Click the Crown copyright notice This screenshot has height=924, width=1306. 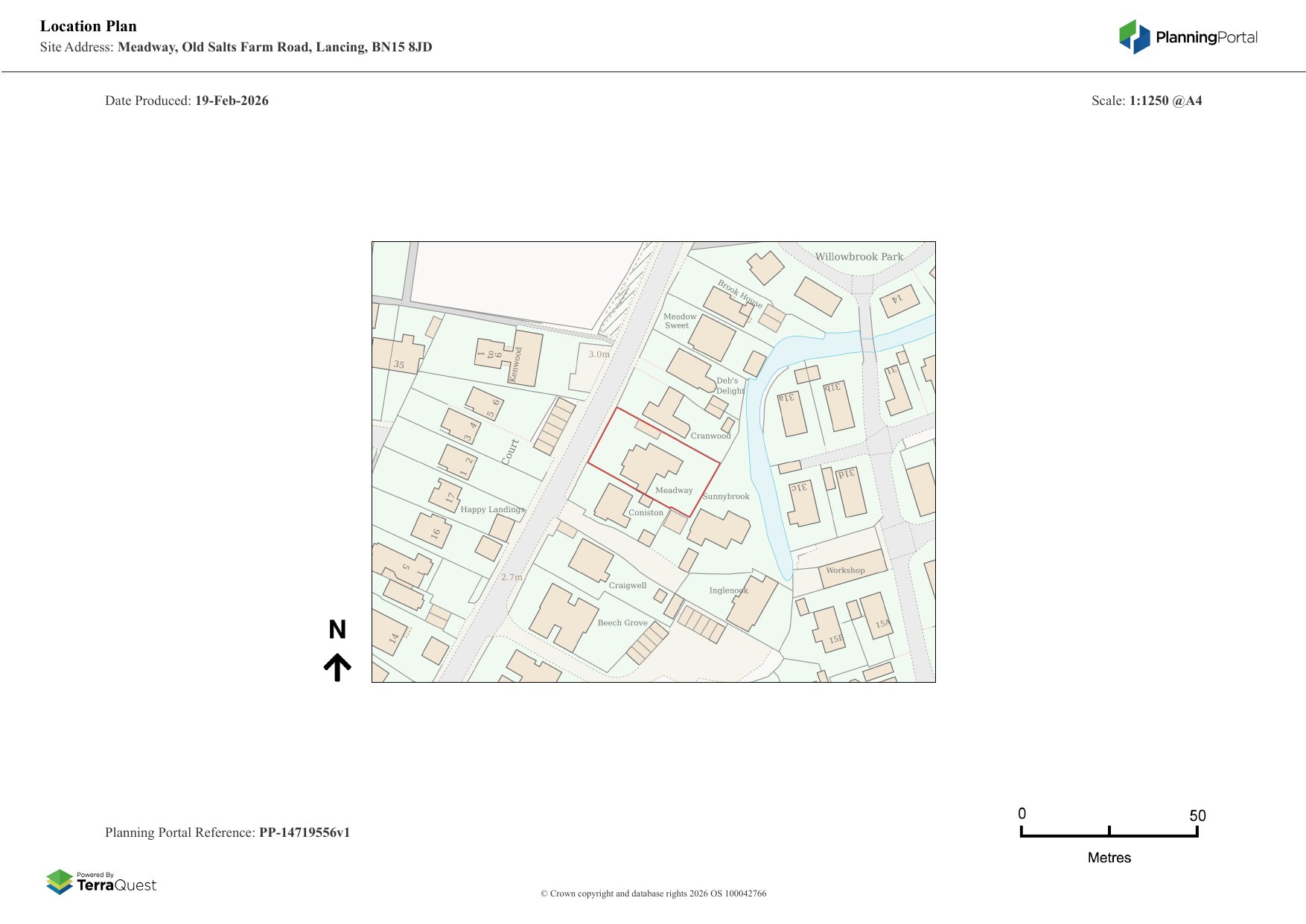(x=653, y=893)
